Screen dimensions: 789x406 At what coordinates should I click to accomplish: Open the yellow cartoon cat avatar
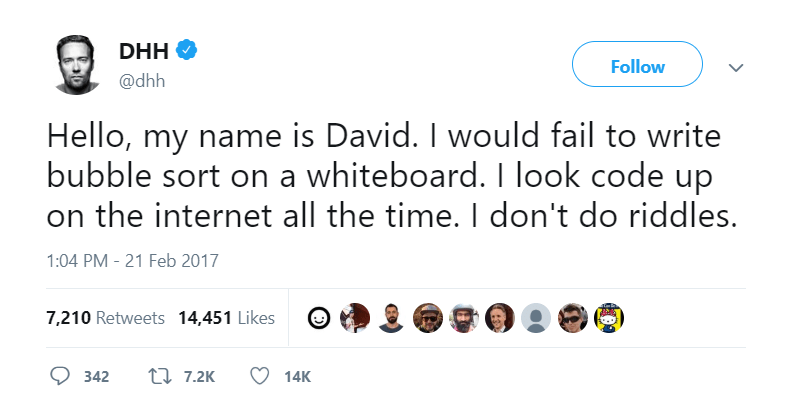[609, 318]
